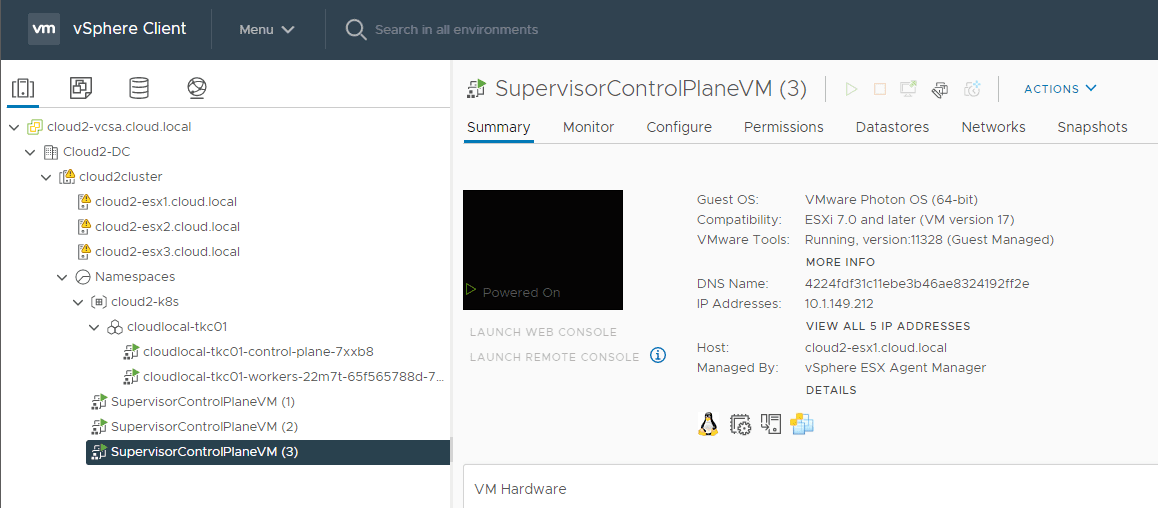Open host link cloud2-esx1.cloud.local in summary
The height and width of the screenshot is (508, 1158).
(876, 348)
